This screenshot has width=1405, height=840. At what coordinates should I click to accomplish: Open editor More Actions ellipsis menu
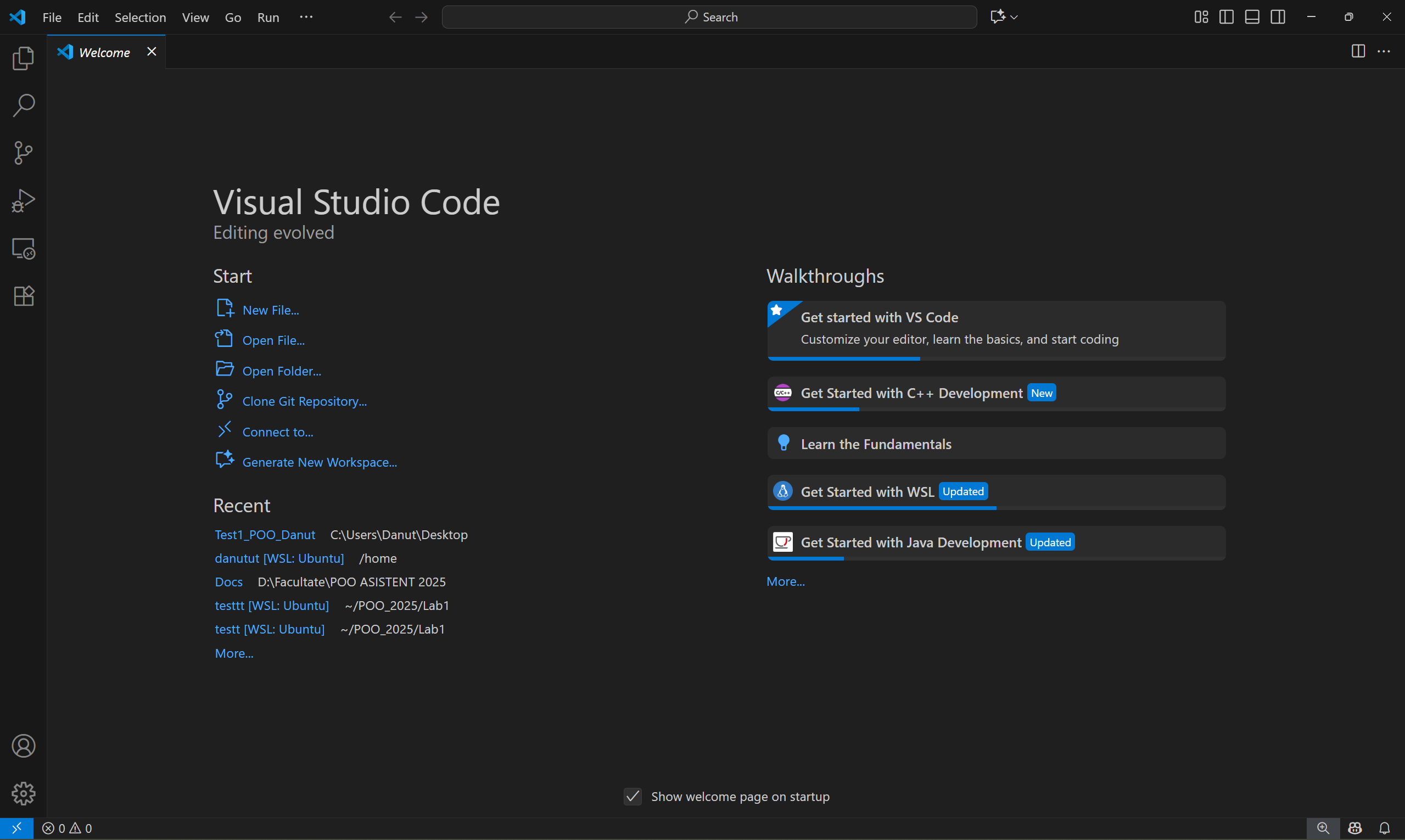click(x=1384, y=52)
